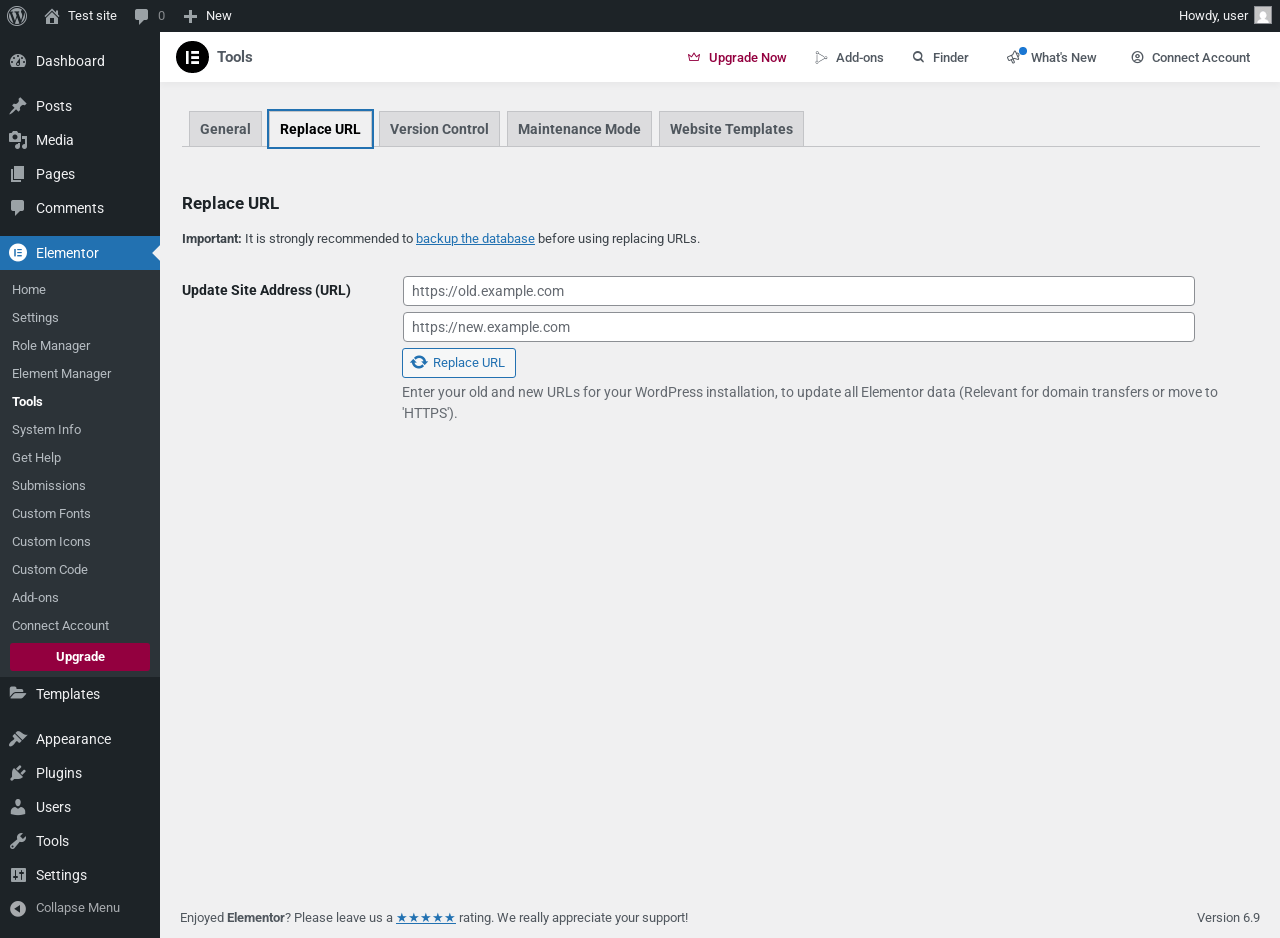Click the Posts pin icon
The height and width of the screenshot is (938, 1280).
pyautogui.click(x=18, y=106)
